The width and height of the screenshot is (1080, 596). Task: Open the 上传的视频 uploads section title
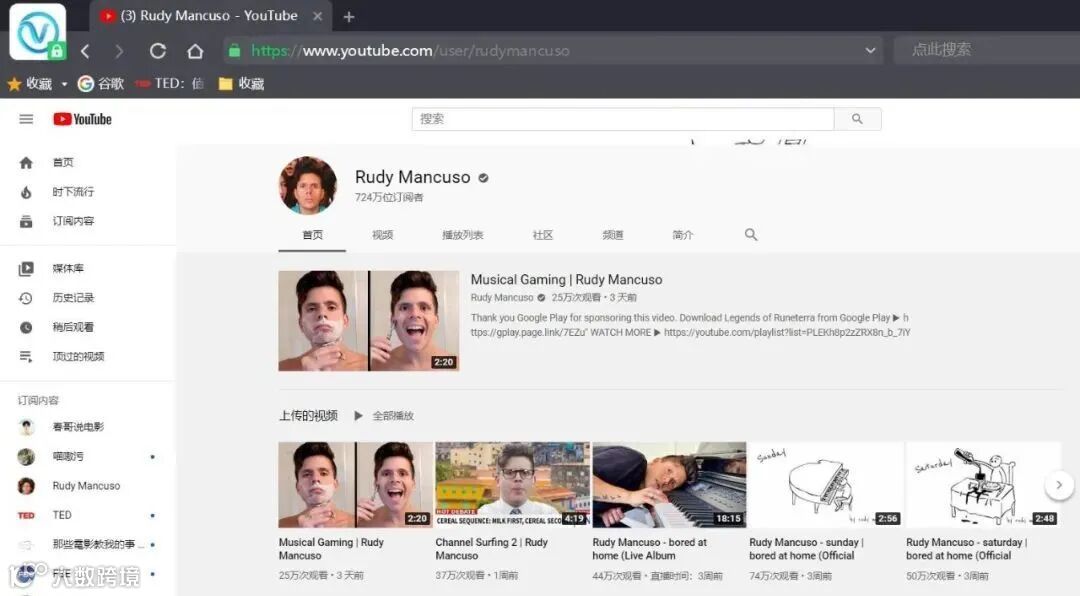click(308, 415)
